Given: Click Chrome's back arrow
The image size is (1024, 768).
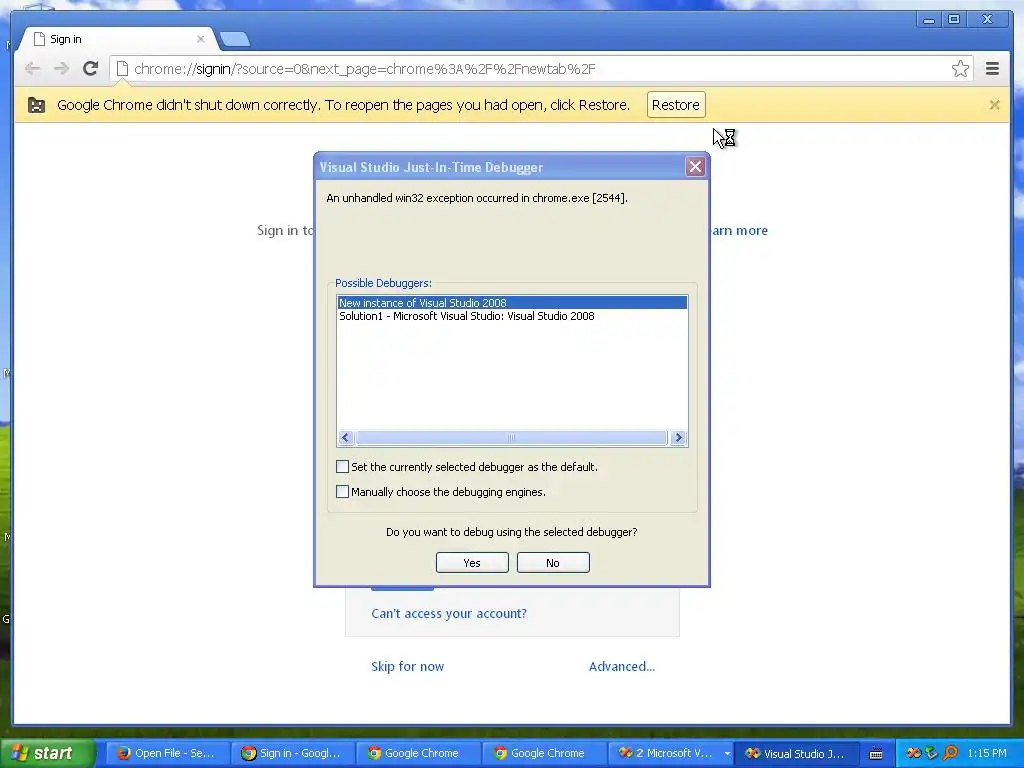Looking at the screenshot, I should click(x=33, y=69).
